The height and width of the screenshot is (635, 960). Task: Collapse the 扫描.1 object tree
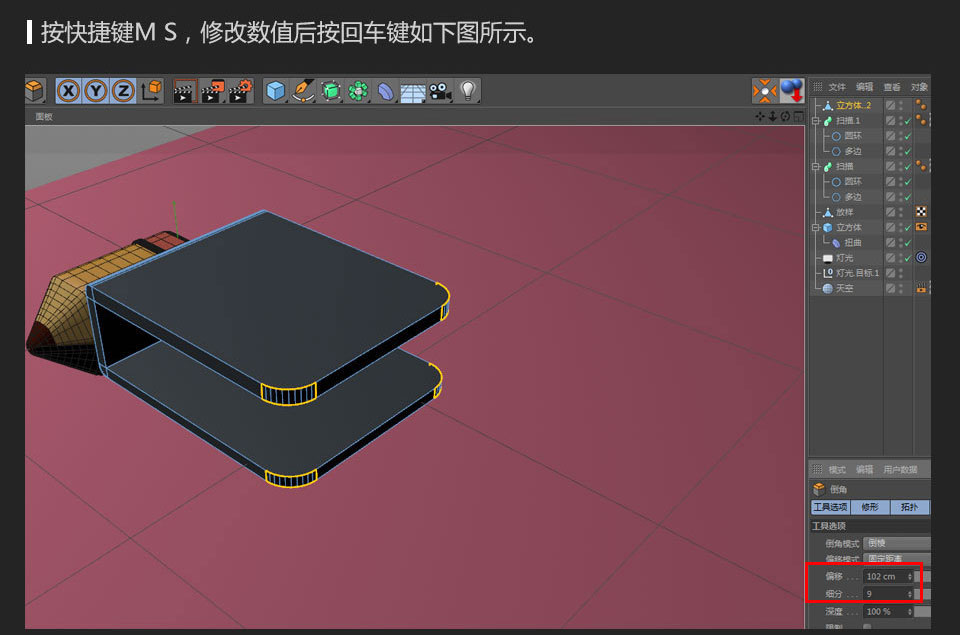815,120
